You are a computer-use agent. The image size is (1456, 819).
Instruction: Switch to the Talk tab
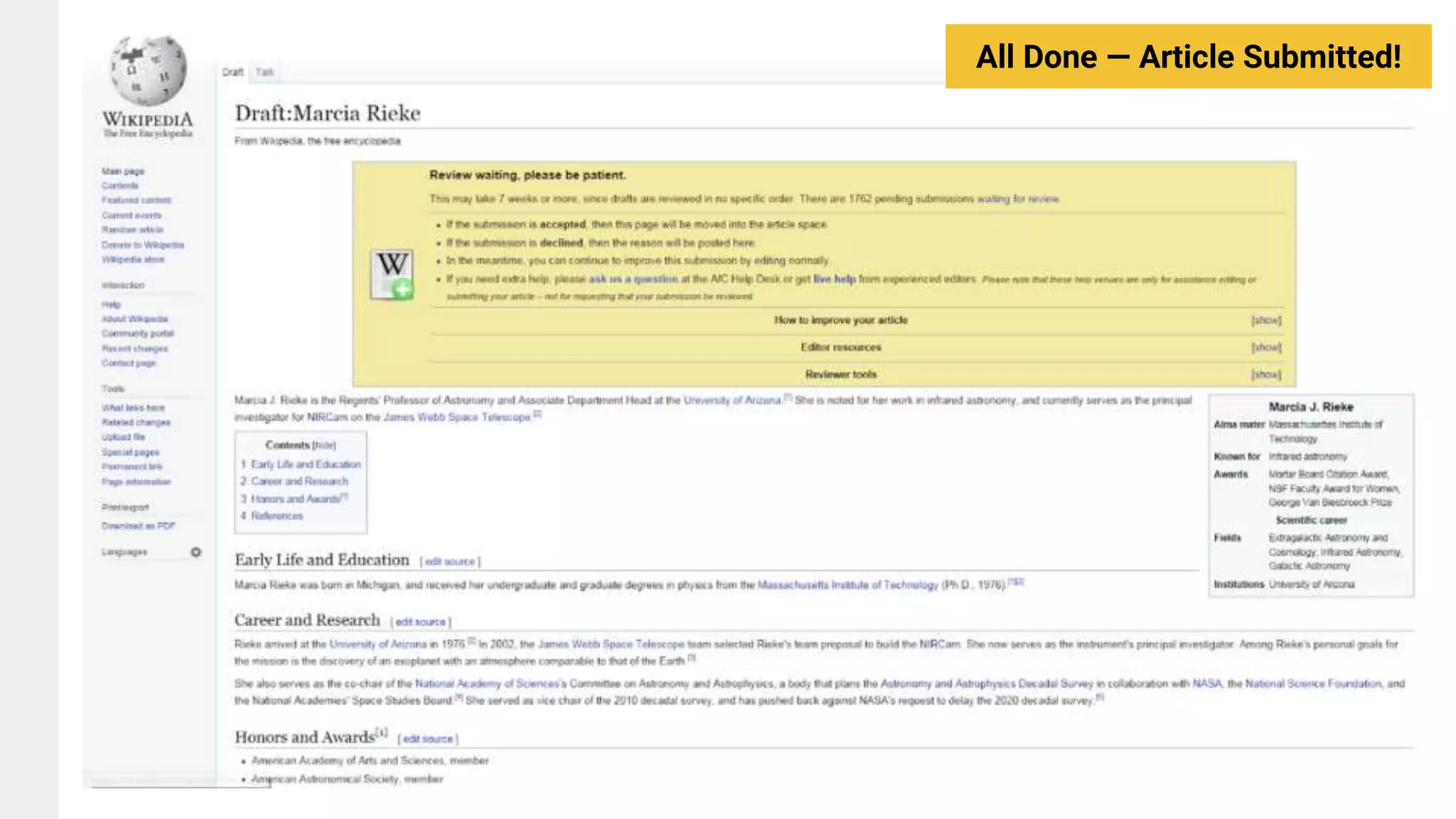[x=264, y=73]
